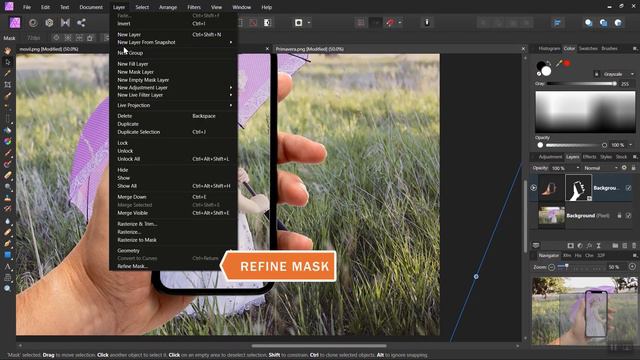640x360 pixels.
Task: Expand the top Backgrou... layer arrow
Action: coord(533,188)
